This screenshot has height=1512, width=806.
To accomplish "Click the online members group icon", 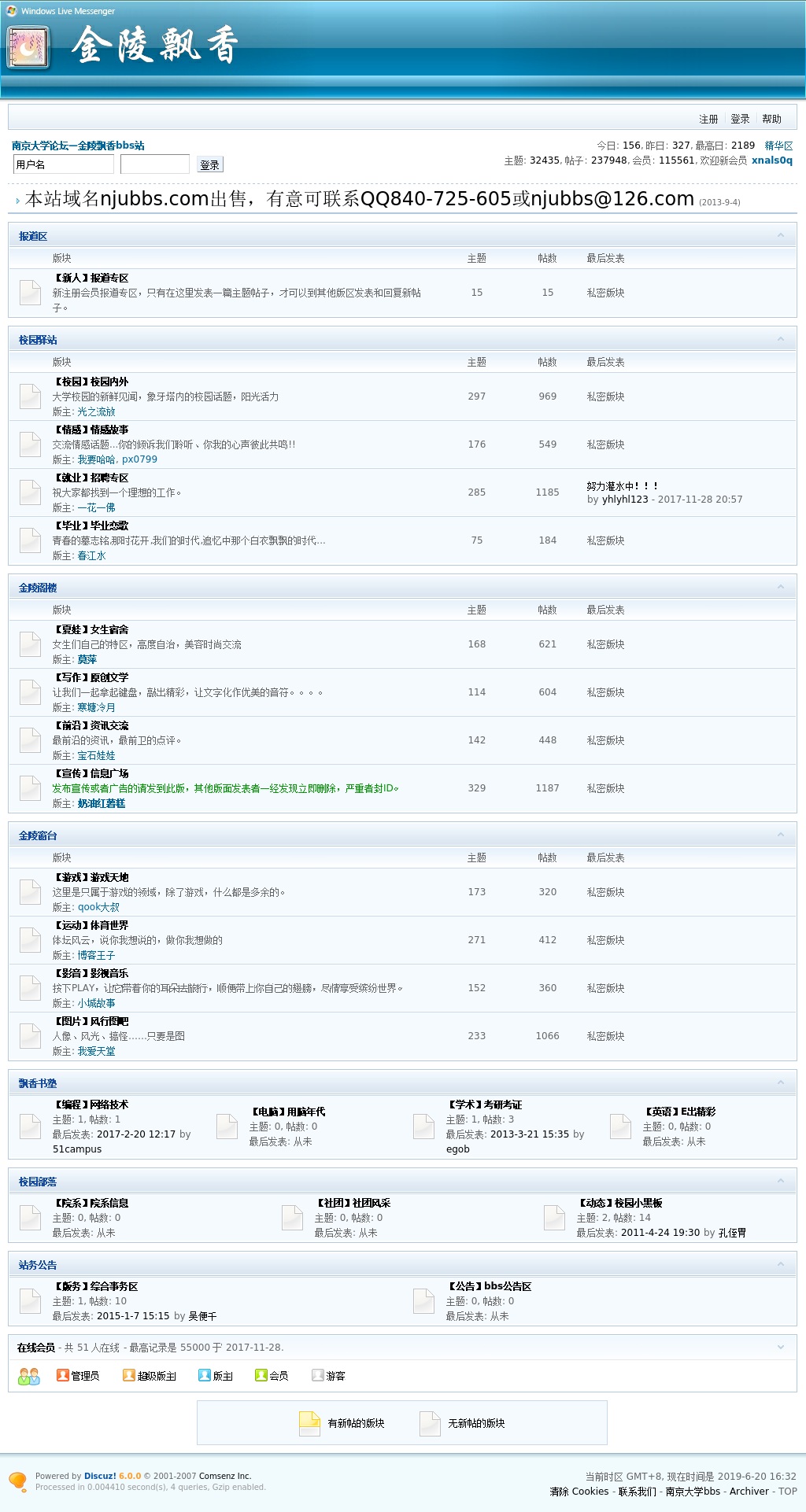I will click(29, 1376).
